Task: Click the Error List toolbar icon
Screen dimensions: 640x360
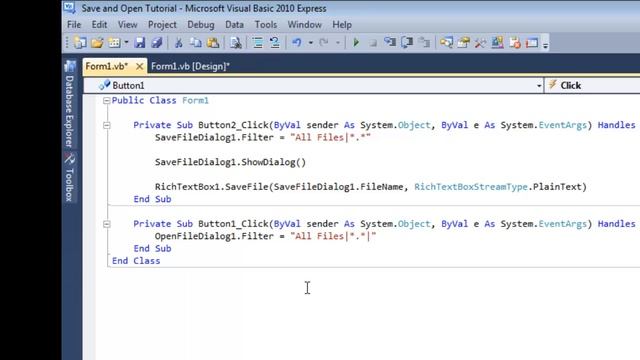Action: coord(515,42)
